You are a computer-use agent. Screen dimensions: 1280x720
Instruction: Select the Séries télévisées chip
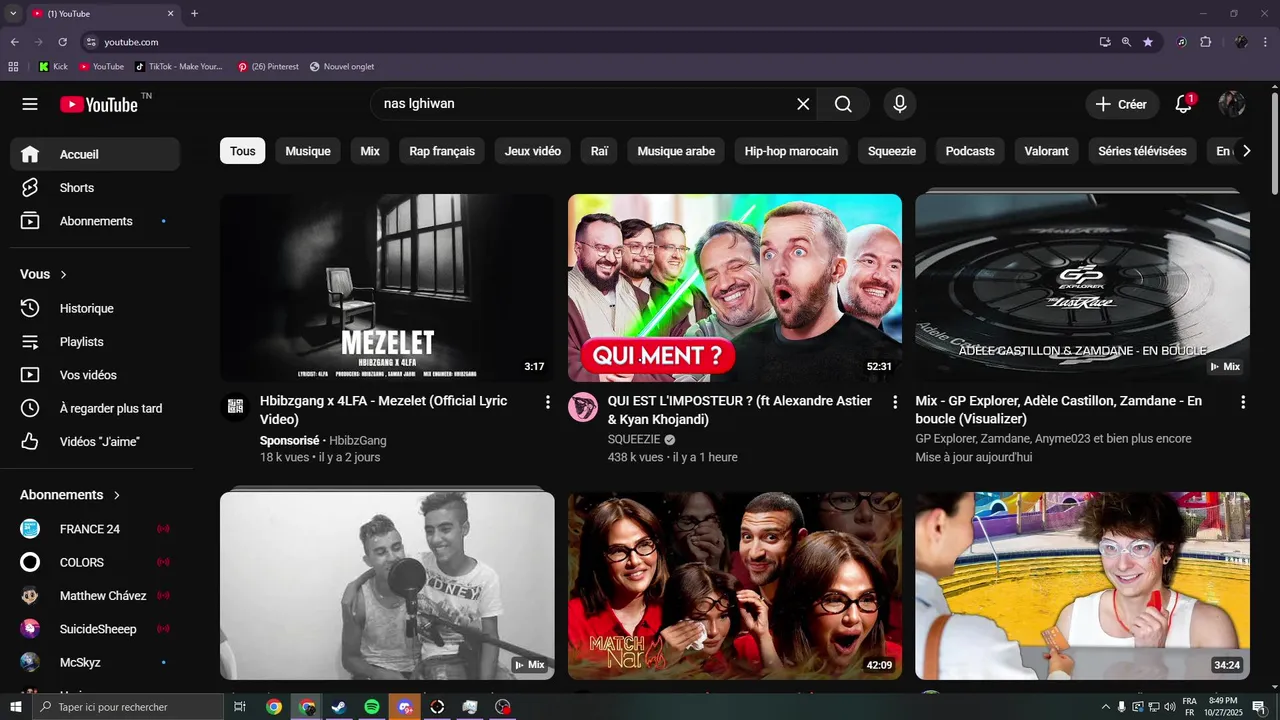click(x=1142, y=151)
